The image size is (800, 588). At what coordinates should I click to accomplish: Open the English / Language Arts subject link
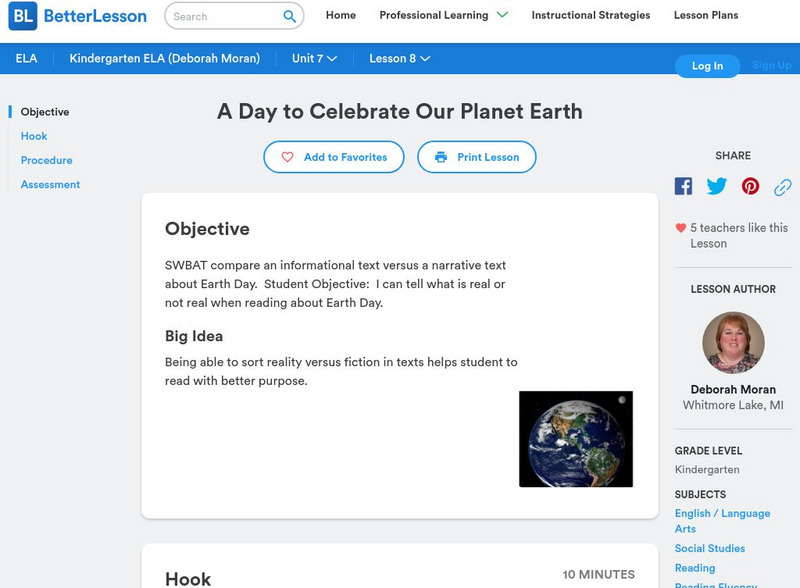722,521
